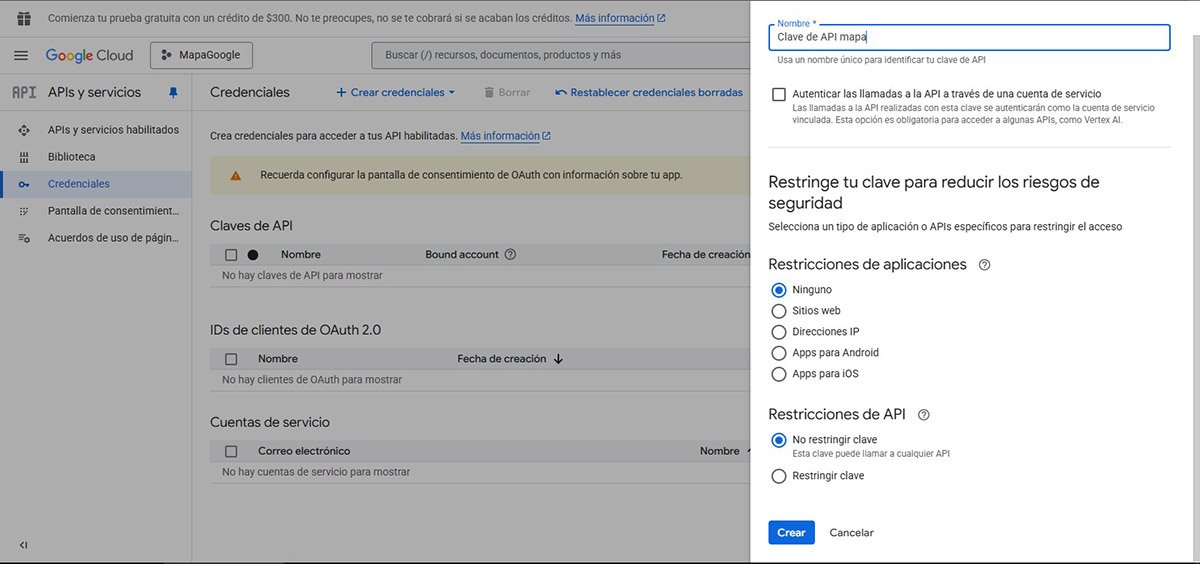The image size is (1200, 564).
Task: Click the trash icon on Borrar
Action: (489, 92)
